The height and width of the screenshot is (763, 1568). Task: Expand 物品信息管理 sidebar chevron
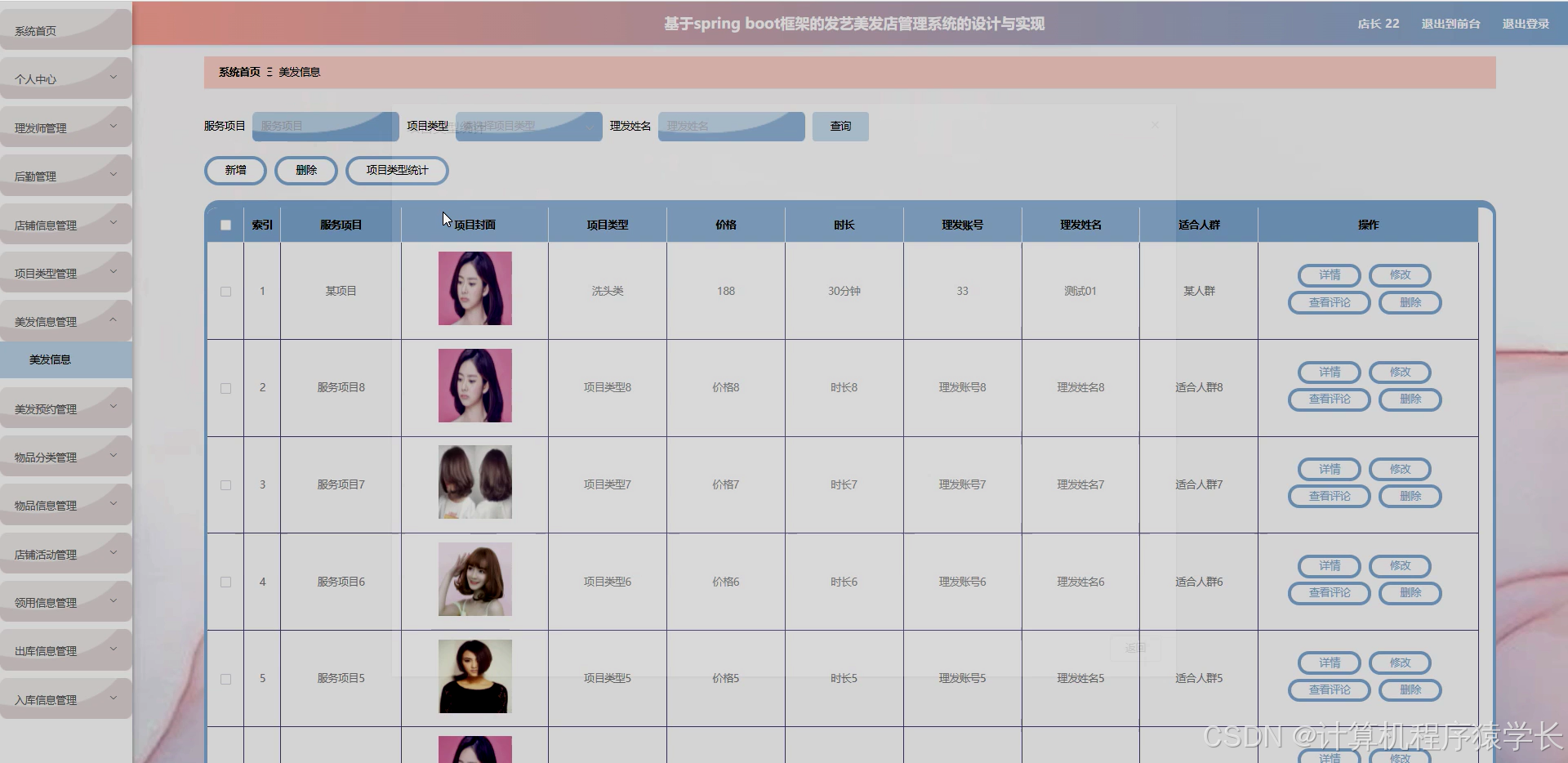click(x=114, y=503)
